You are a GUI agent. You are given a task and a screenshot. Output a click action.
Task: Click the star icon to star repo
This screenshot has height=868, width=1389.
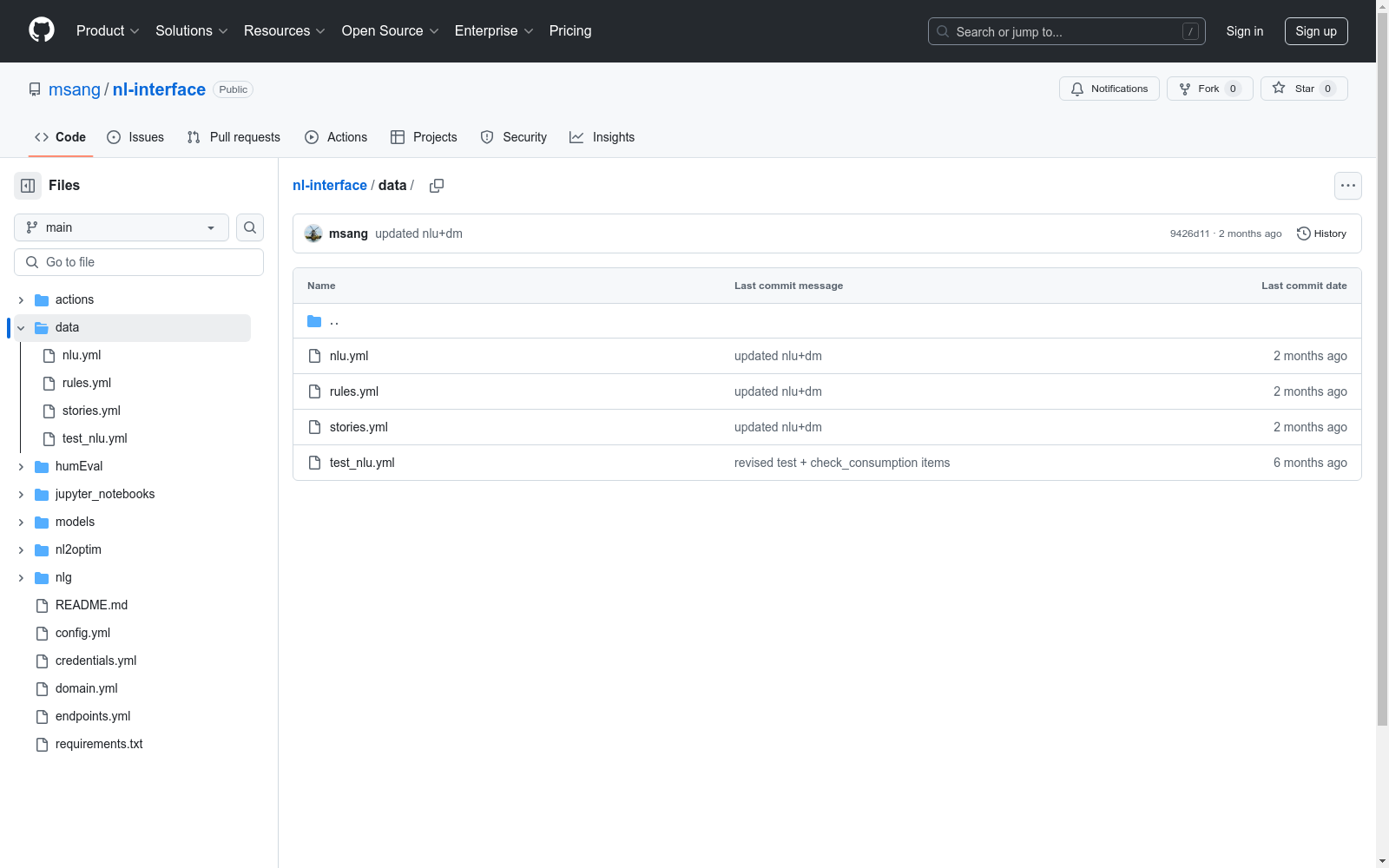tap(1279, 88)
